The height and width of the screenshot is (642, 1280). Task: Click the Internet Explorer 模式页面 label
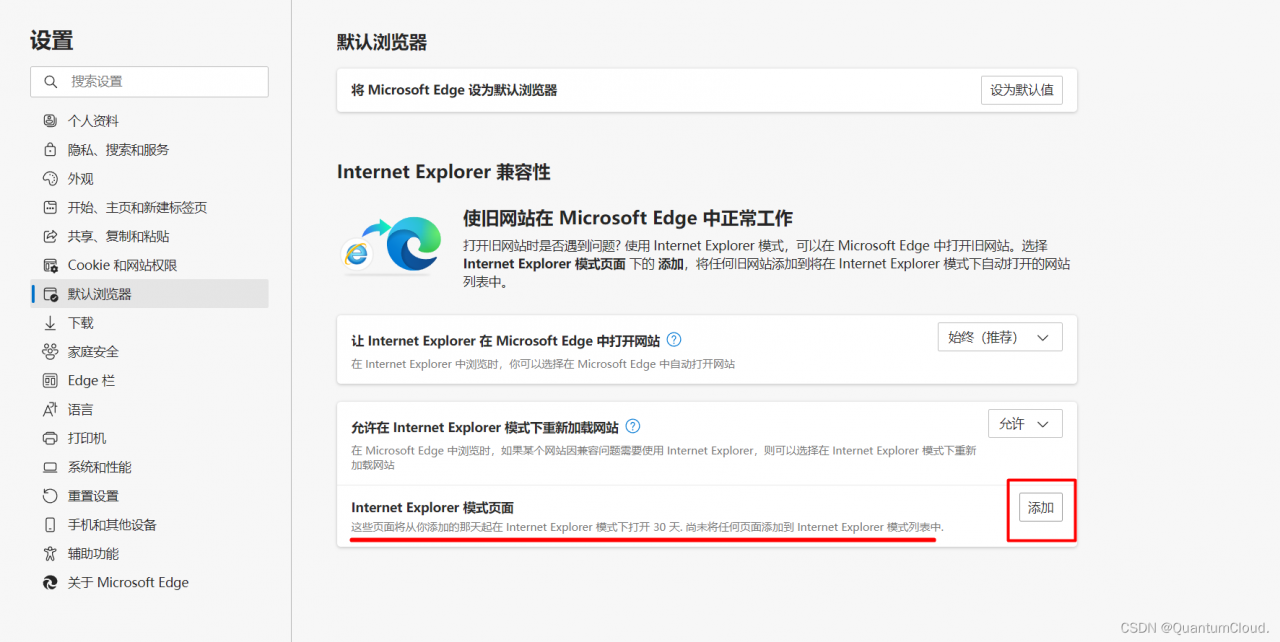pos(432,508)
